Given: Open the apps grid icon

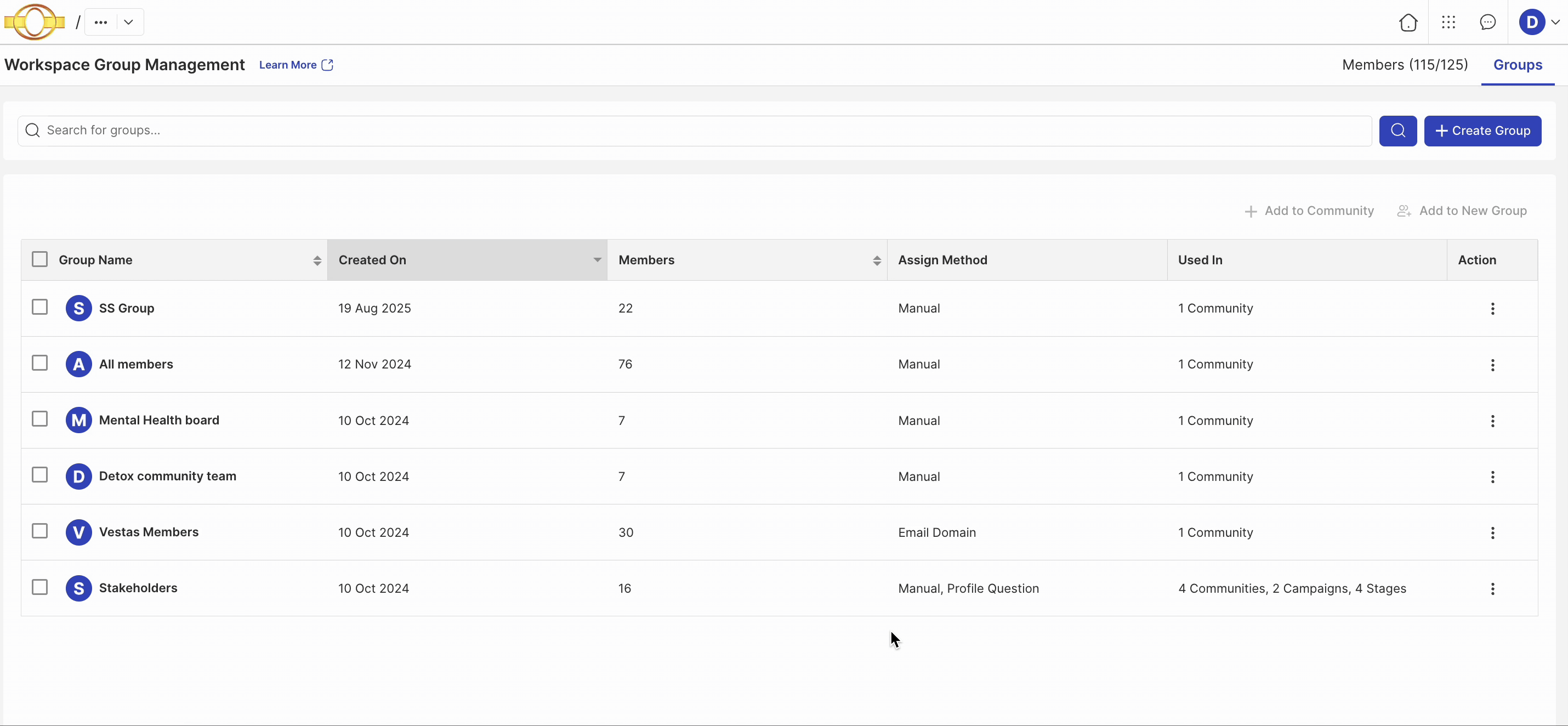Looking at the screenshot, I should coord(1448,22).
